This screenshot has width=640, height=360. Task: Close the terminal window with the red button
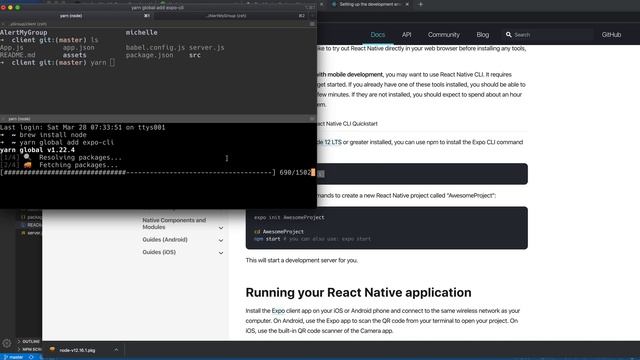(3, 7)
